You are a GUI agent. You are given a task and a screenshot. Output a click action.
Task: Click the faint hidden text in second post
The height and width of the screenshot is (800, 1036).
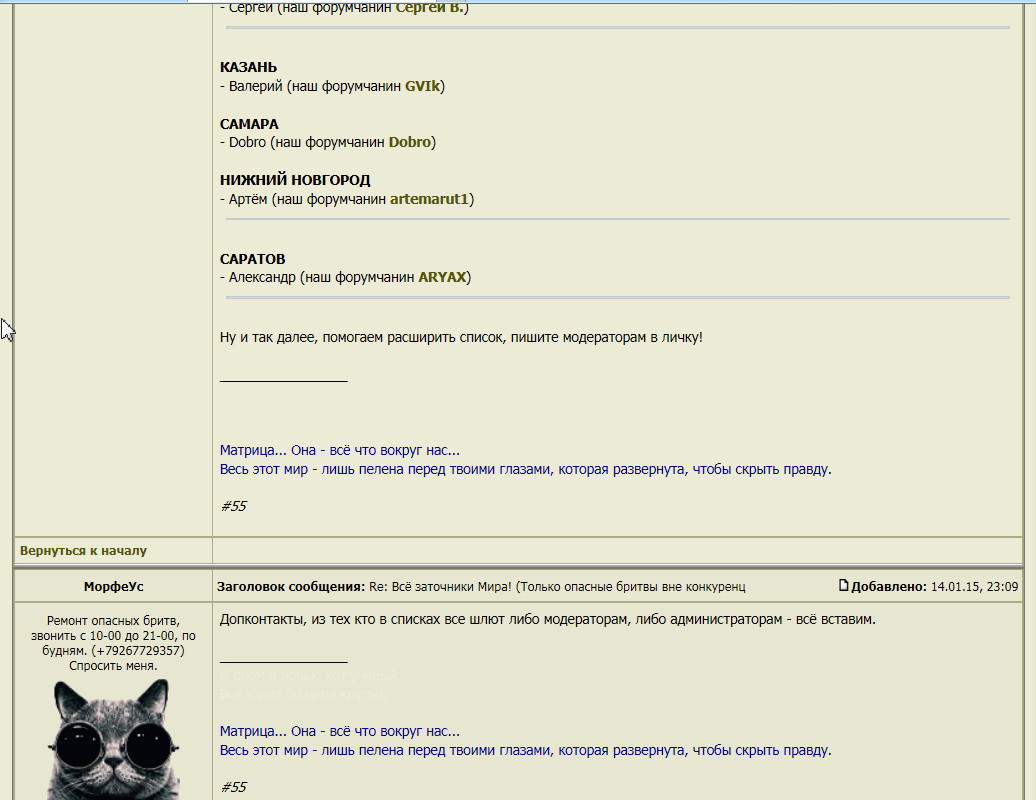coord(308,684)
